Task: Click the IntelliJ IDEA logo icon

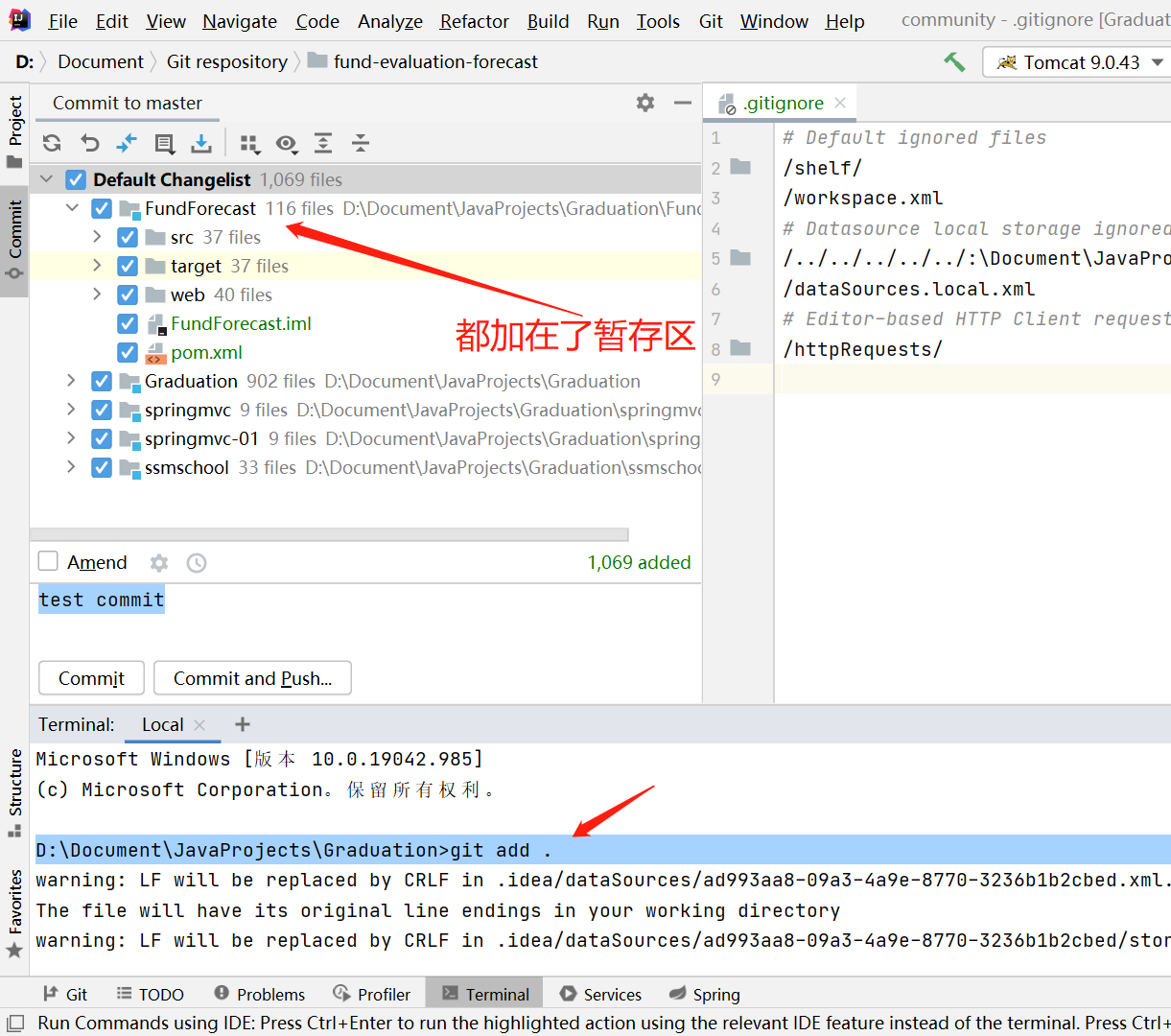Action: (x=19, y=20)
